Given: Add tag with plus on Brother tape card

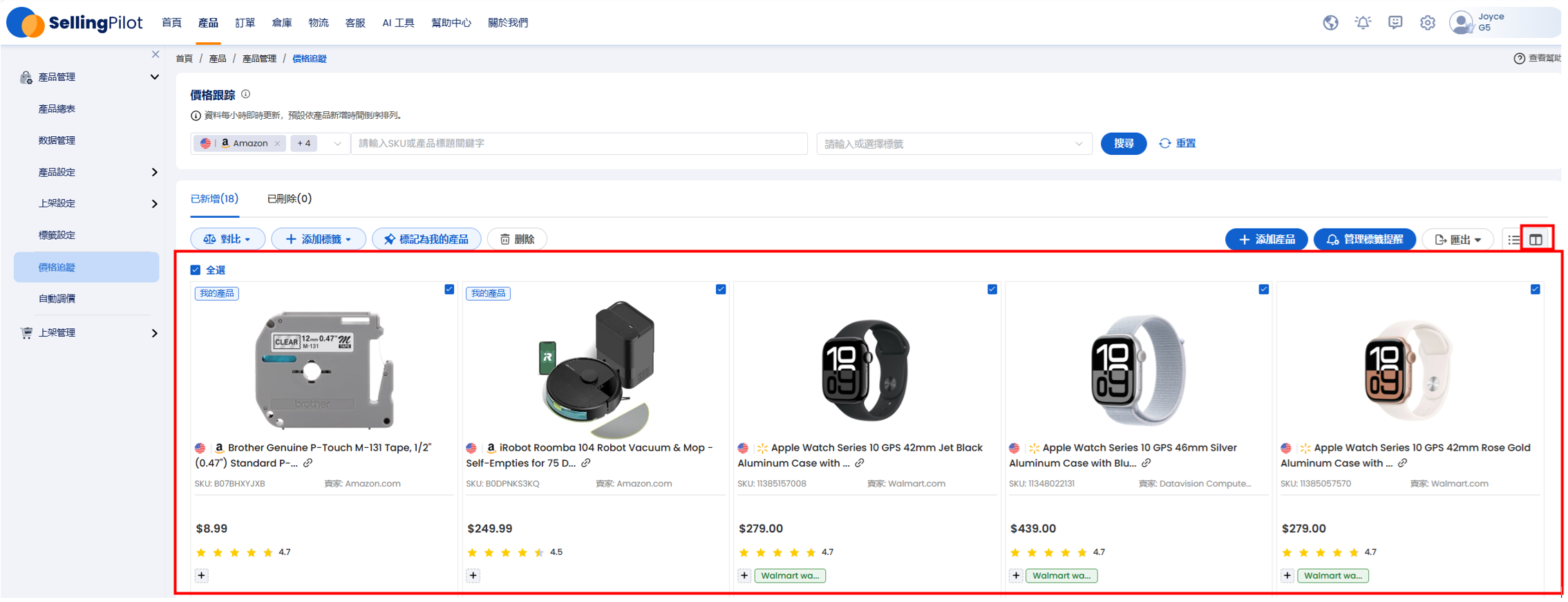Looking at the screenshot, I should click(201, 575).
